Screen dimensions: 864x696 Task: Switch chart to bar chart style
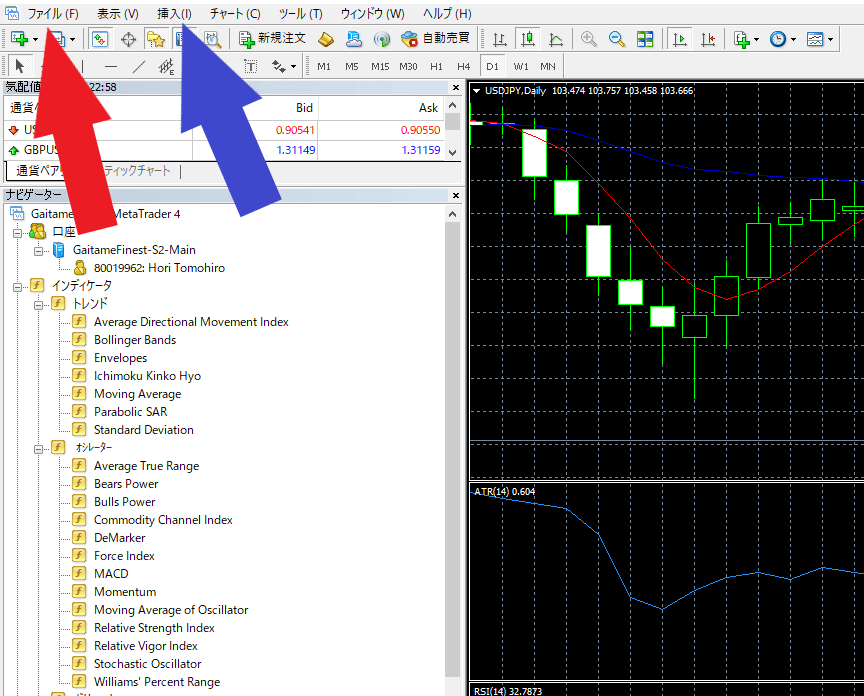(500, 39)
